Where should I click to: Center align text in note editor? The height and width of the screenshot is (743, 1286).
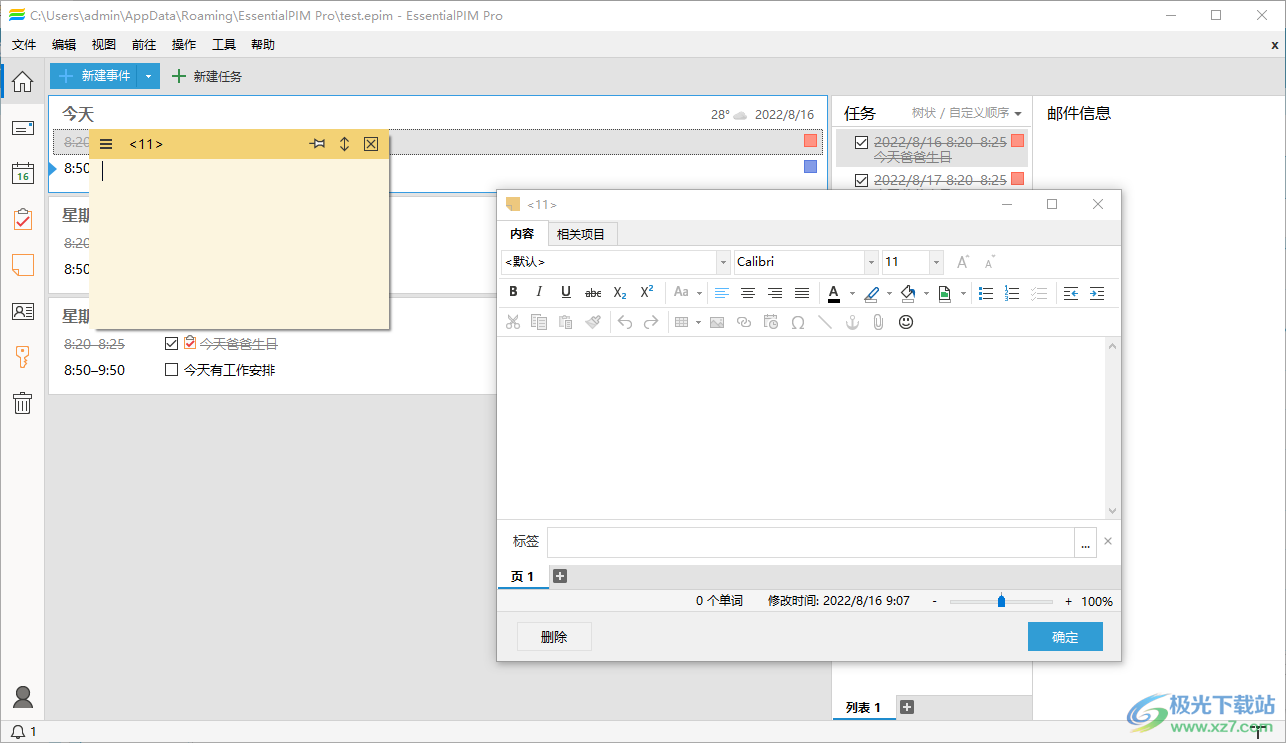pyautogui.click(x=748, y=293)
